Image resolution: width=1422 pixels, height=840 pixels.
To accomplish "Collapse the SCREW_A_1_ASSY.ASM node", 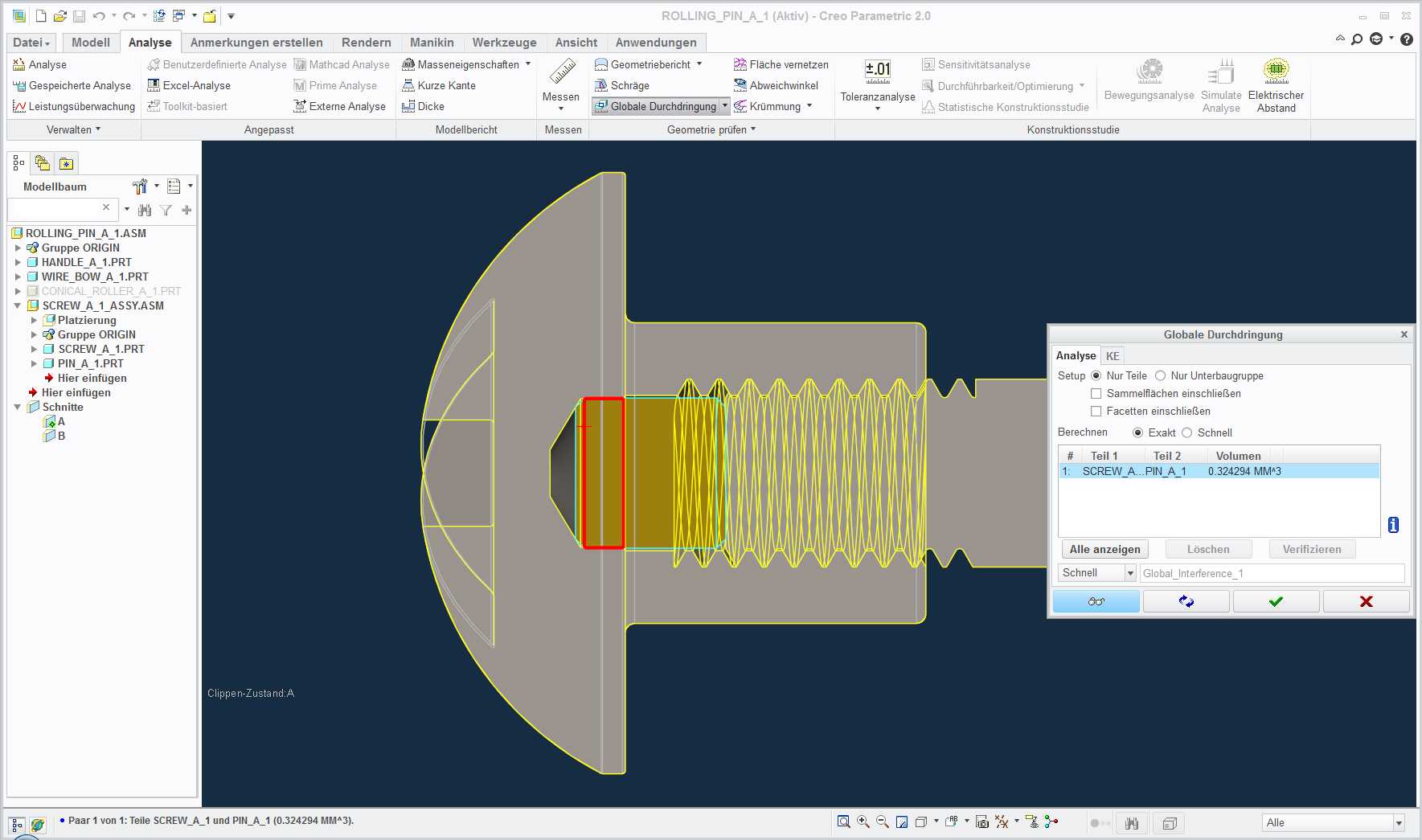I will pyautogui.click(x=18, y=305).
